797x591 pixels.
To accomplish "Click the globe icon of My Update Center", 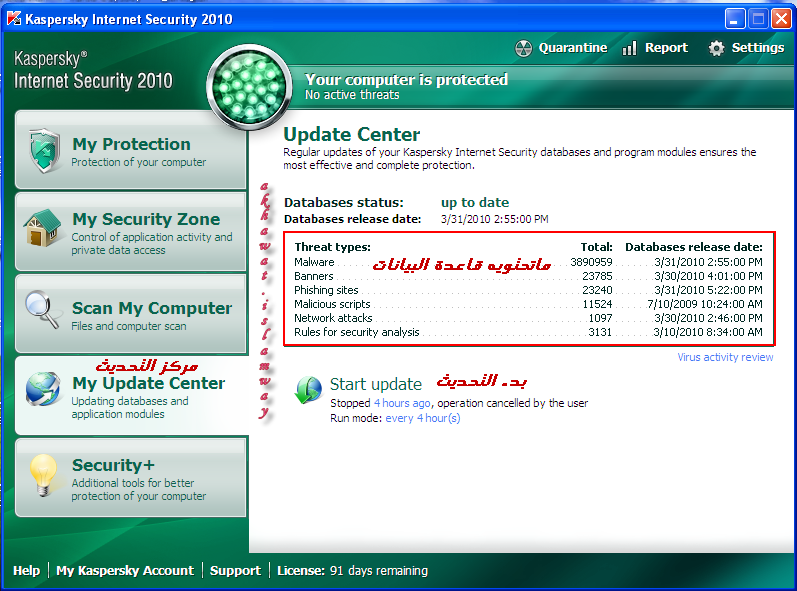I will pyautogui.click(x=43, y=389).
